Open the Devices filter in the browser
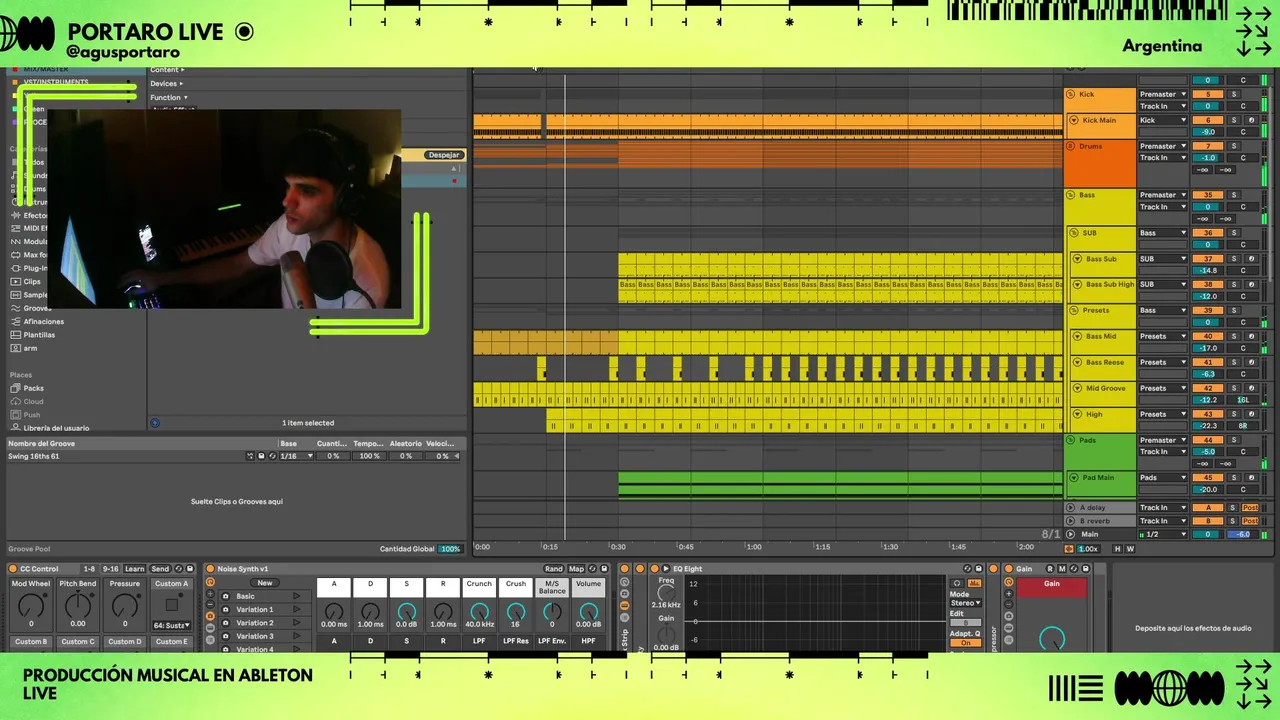Viewport: 1280px width, 720px height. (167, 84)
